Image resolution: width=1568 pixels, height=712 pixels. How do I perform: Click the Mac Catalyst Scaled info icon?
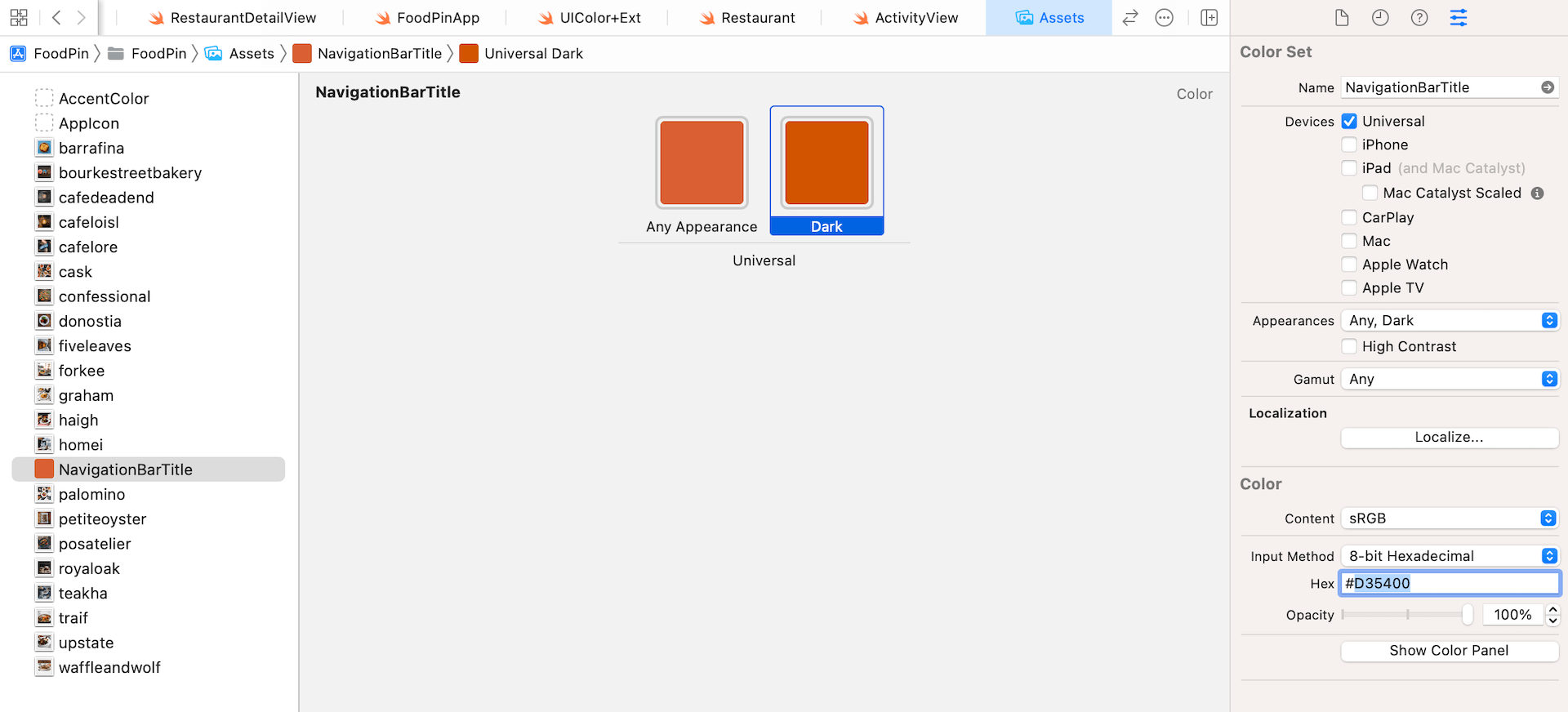pos(1537,194)
